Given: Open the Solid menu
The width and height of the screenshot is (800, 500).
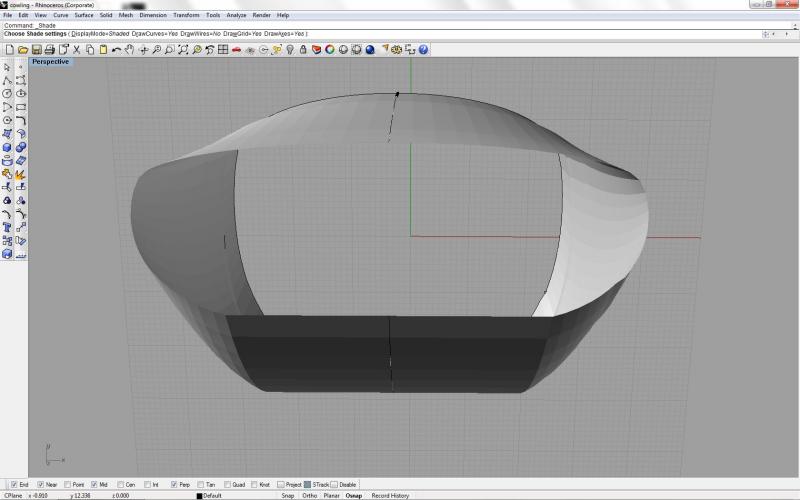Looking at the screenshot, I should 106,15.
